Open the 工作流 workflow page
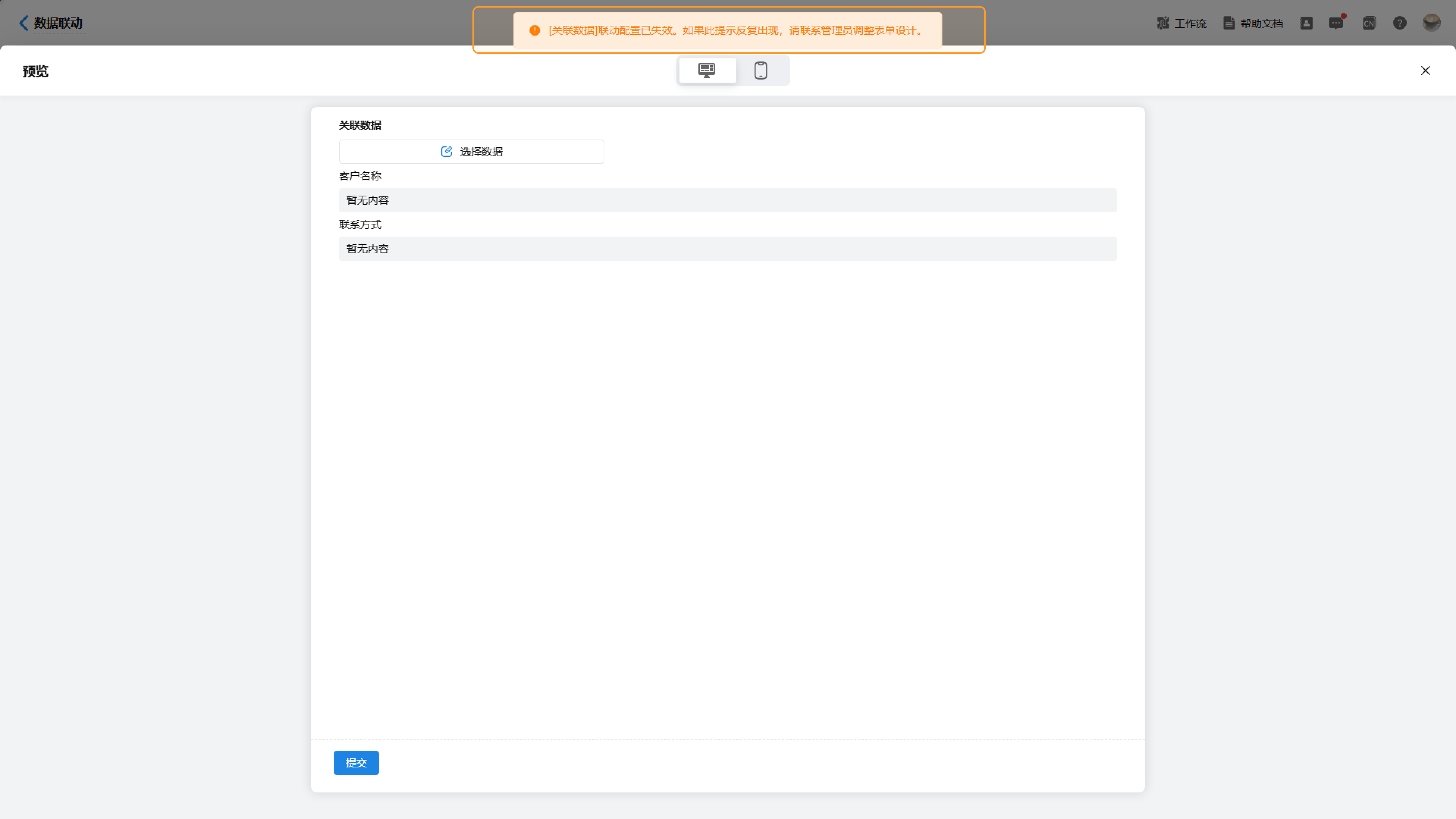Viewport: 1456px width, 819px height. 1181,23
